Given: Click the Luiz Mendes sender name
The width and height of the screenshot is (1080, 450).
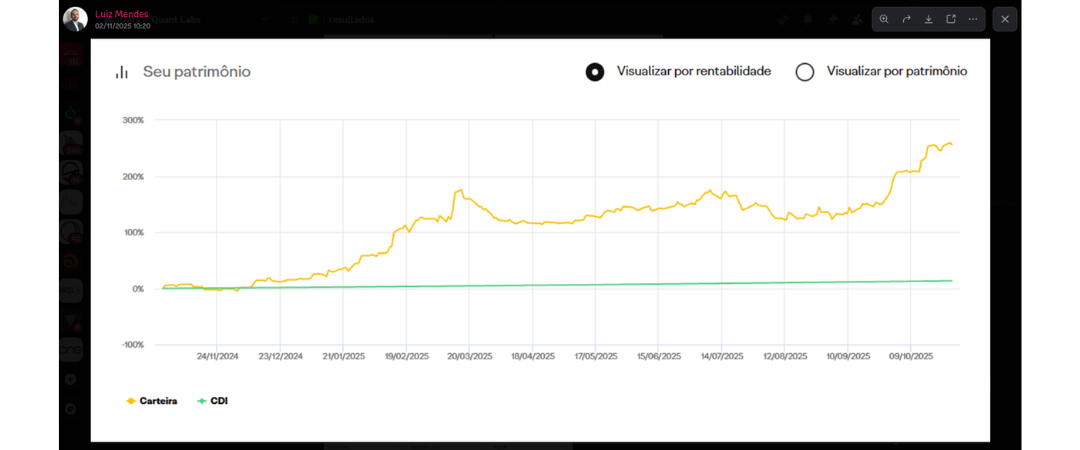Looking at the screenshot, I should pos(121,14).
